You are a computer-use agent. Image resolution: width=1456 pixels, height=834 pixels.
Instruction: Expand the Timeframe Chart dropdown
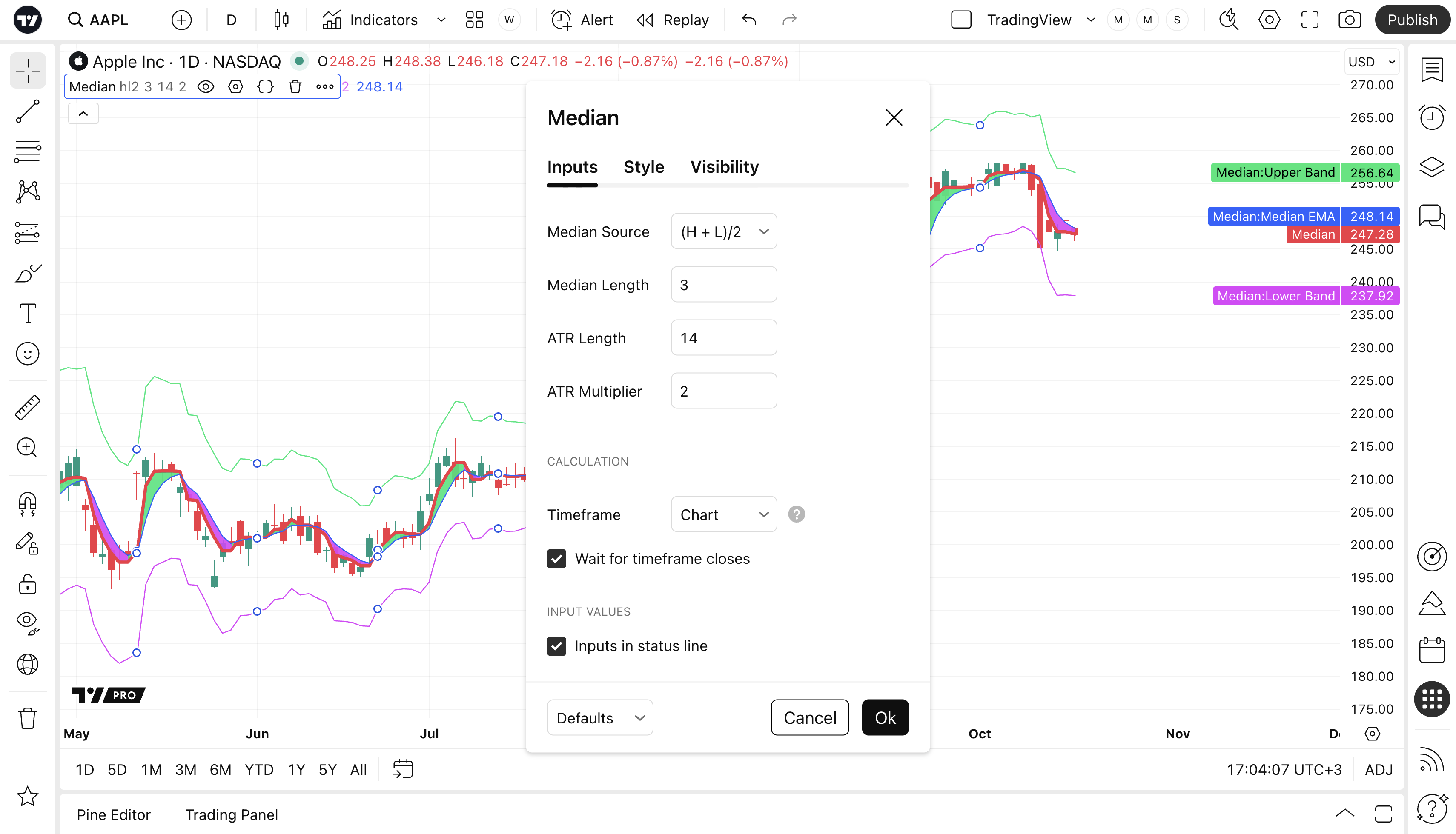[x=724, y=514]
